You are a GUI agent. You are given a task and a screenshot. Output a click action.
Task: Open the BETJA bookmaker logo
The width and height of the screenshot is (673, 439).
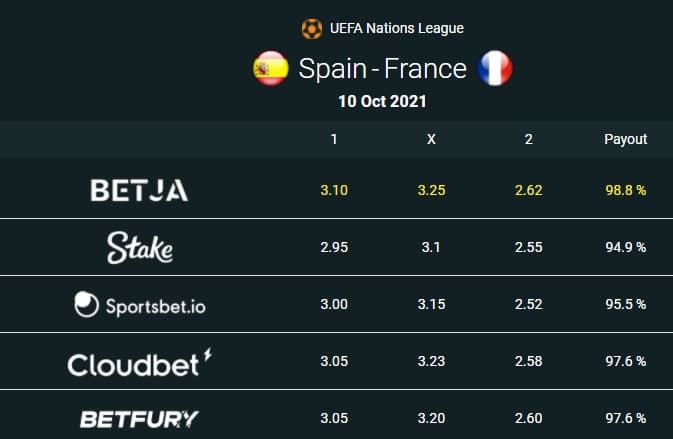pyautogui.click(x=139, y=190)
